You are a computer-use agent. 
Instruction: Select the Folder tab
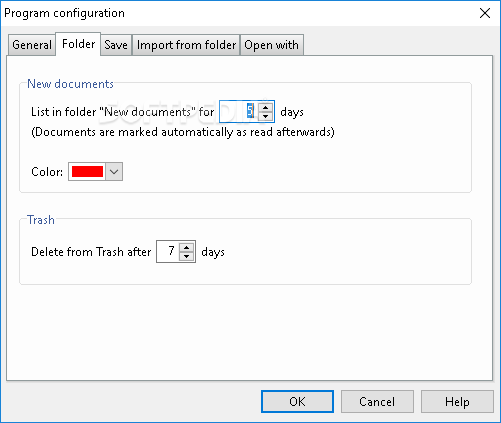pos(78,44)
